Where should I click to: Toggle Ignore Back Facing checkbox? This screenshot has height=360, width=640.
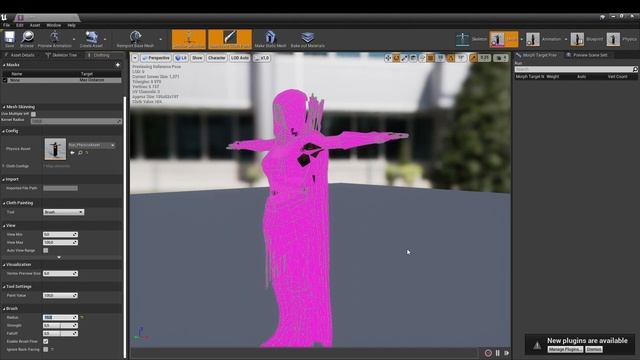(x=46, y=349)
